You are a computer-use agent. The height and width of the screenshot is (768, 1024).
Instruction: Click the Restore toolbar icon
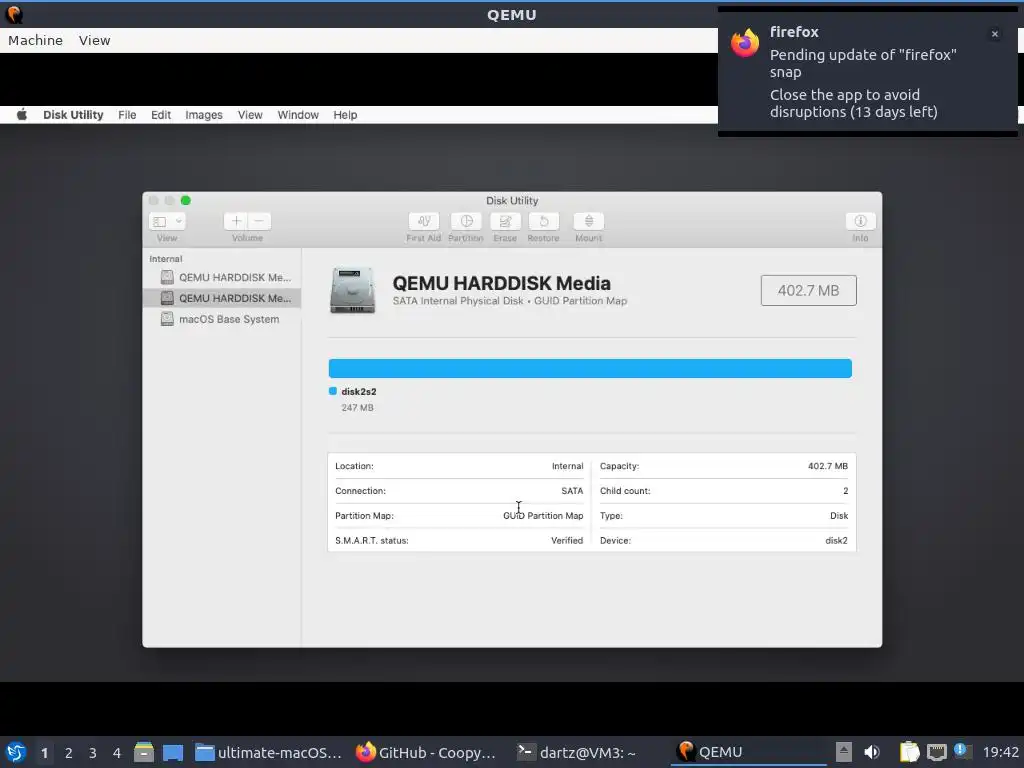[x=543, y=221]
